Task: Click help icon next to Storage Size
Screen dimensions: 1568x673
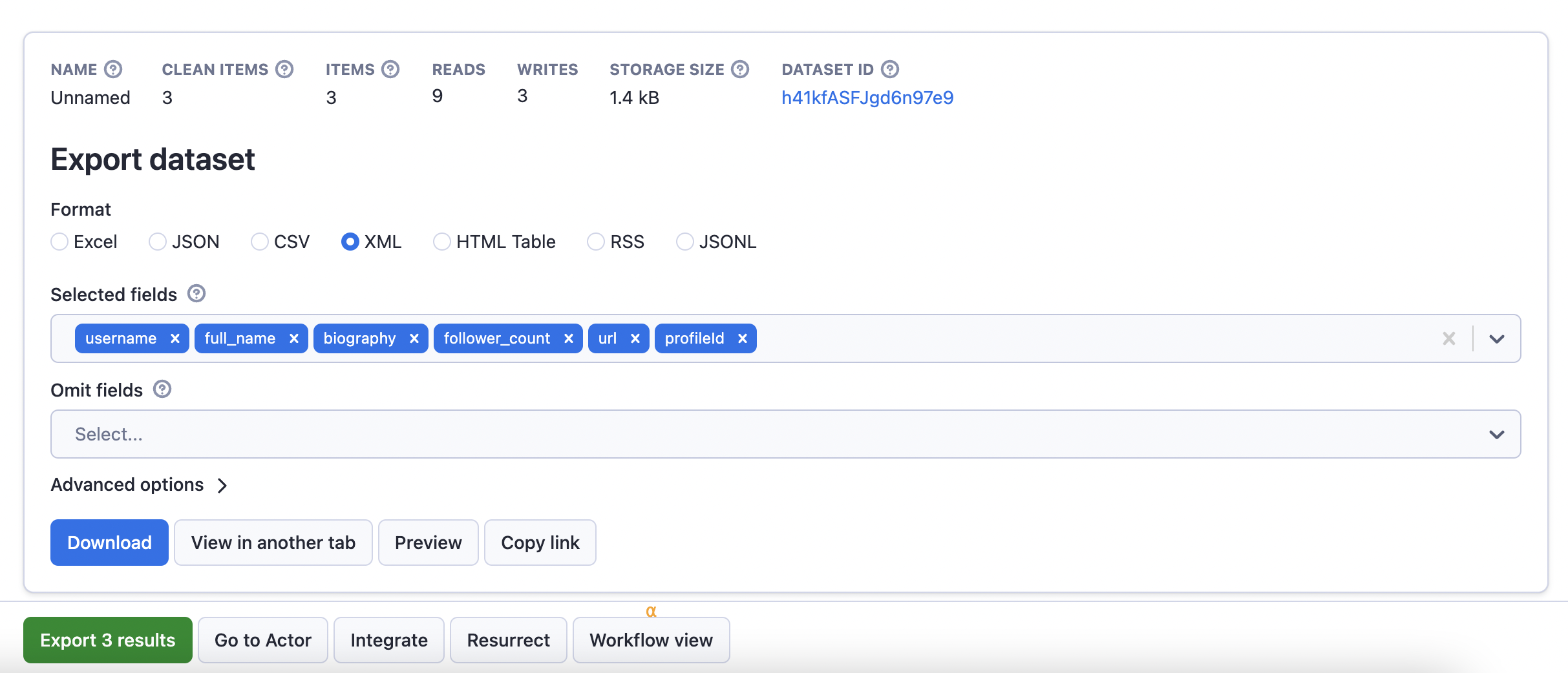Action: [x=740, y=69]
